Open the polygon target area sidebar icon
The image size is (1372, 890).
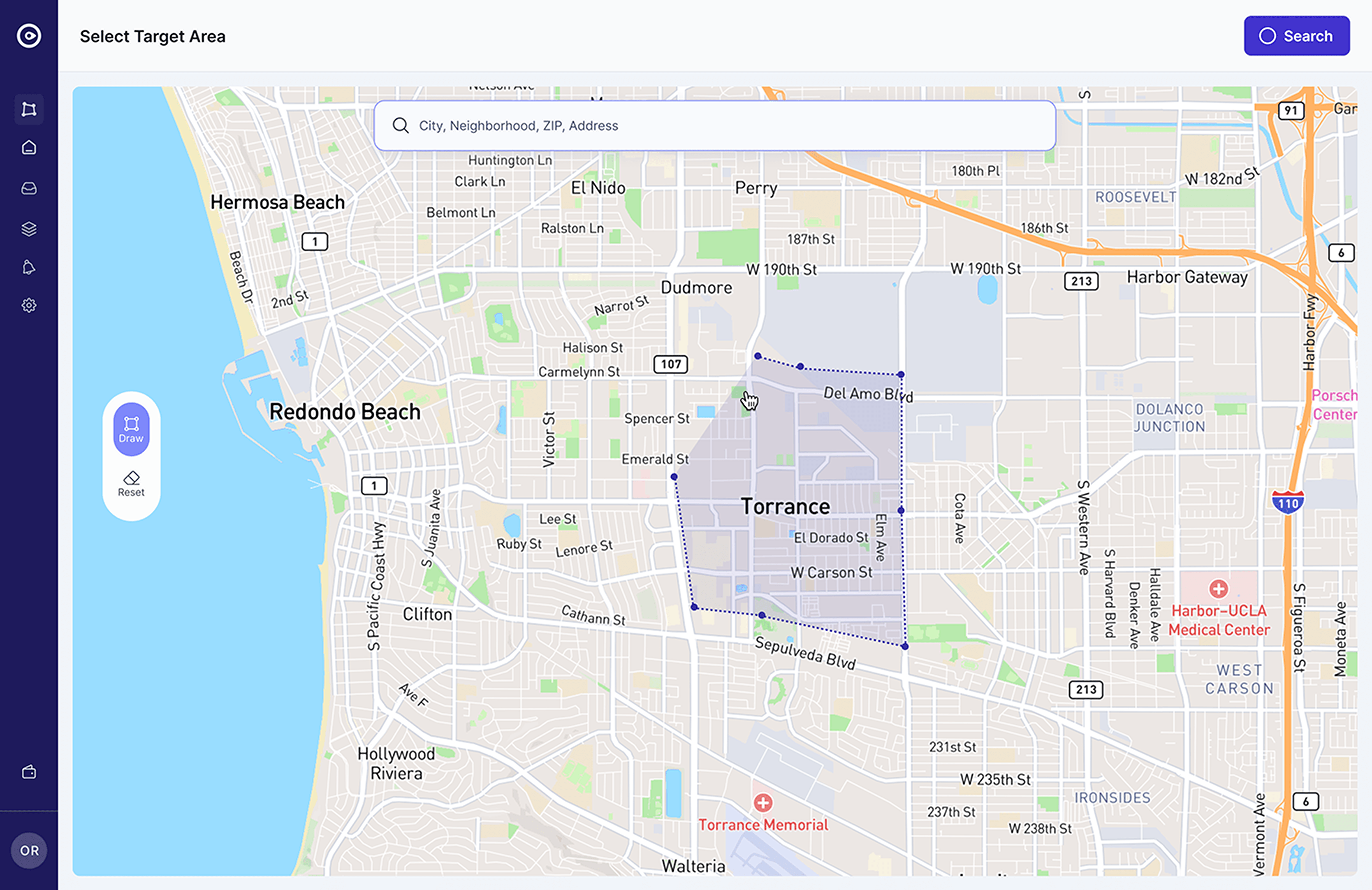29,109
